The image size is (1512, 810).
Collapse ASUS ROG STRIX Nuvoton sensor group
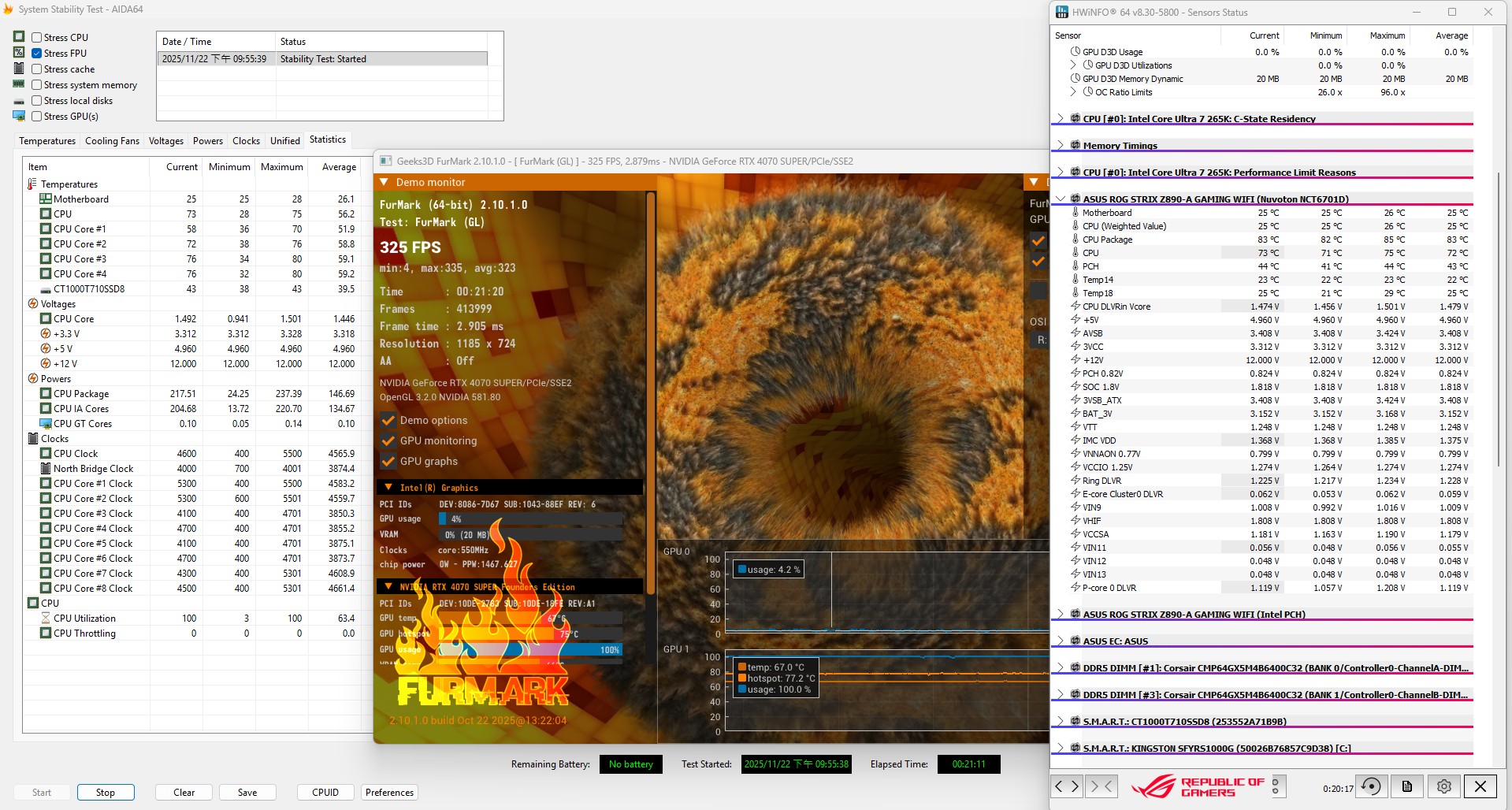click(x=1060, y=199)
